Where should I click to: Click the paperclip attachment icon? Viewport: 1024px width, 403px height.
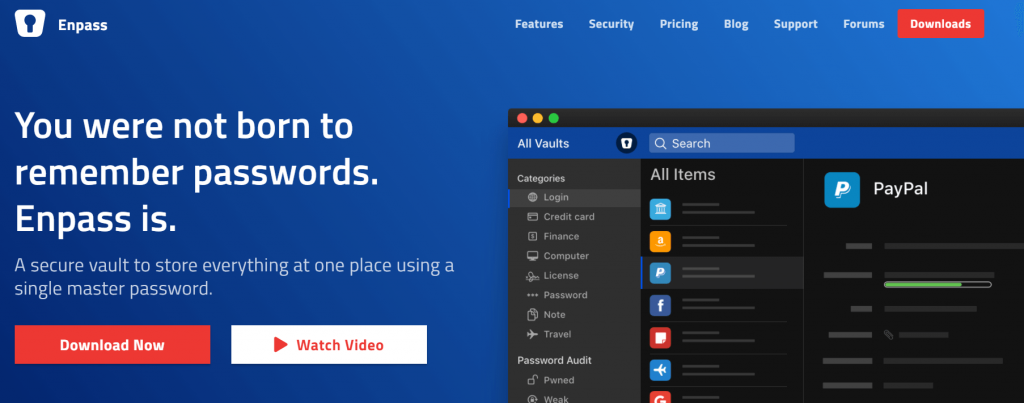coord(888,334)
